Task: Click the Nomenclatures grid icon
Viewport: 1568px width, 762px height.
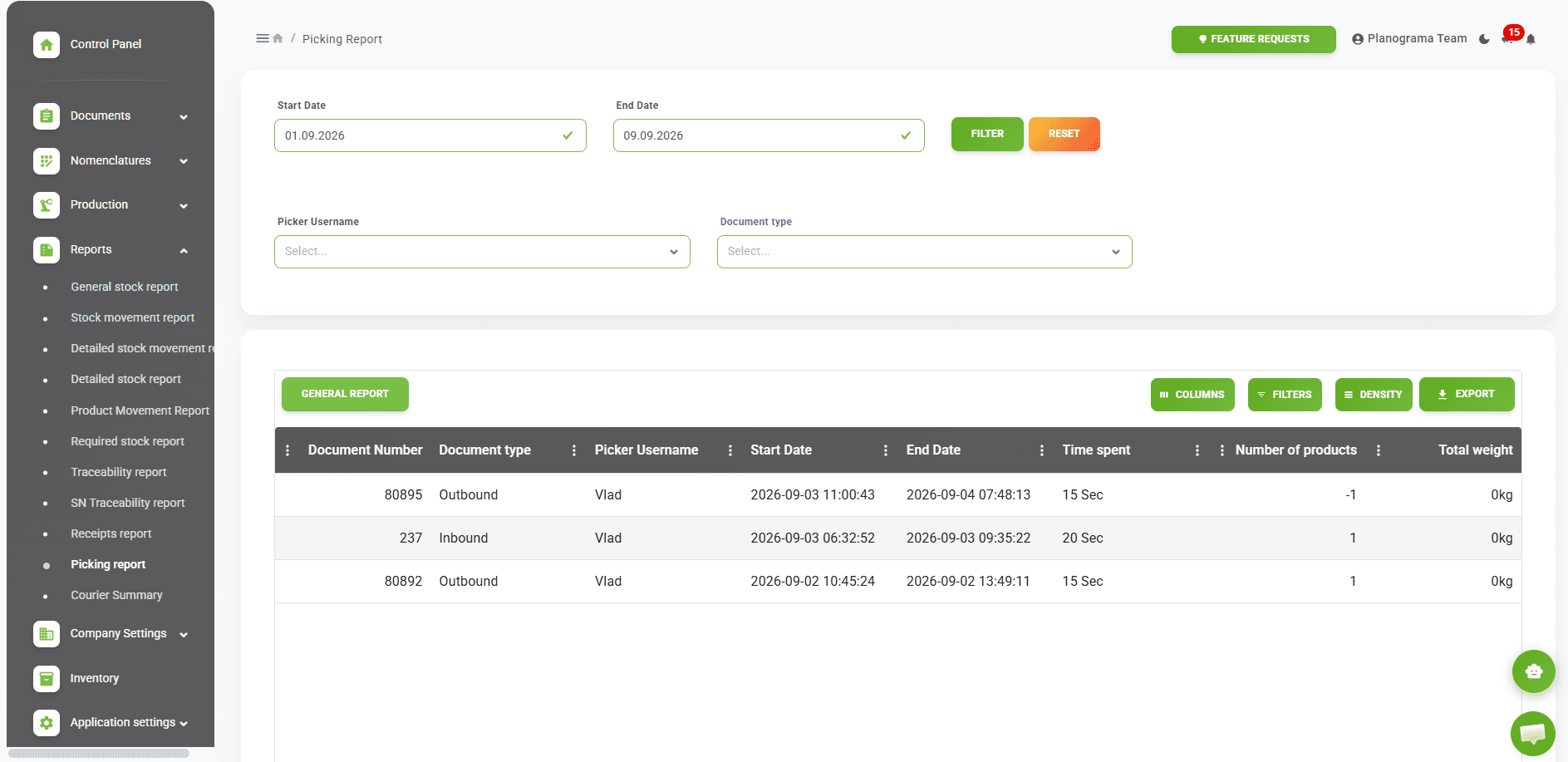Action: [x=47, y=161]
